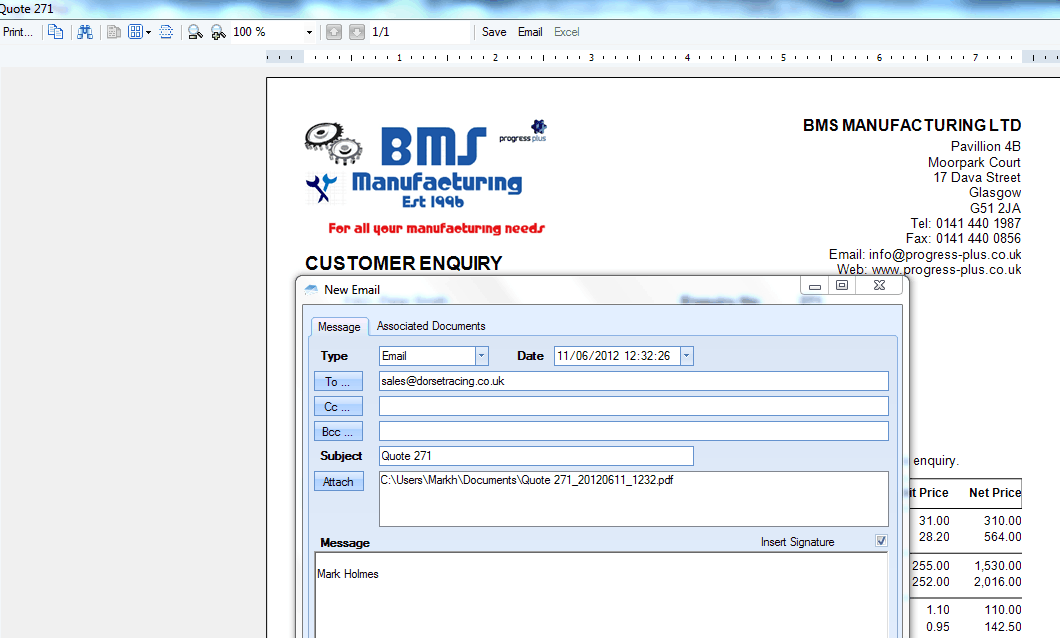
Task: Toggle the Insert Signature checkbox
Action: (881, 541)
